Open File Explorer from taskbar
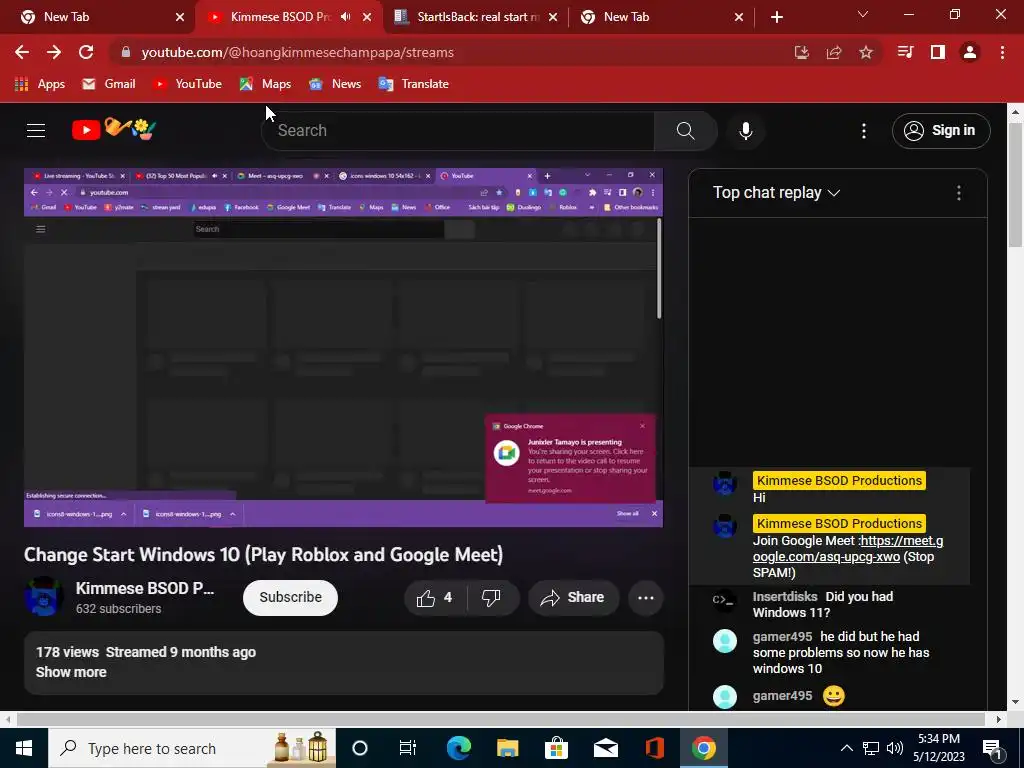Screen dimensions: 1024x768 pos(507,748)
